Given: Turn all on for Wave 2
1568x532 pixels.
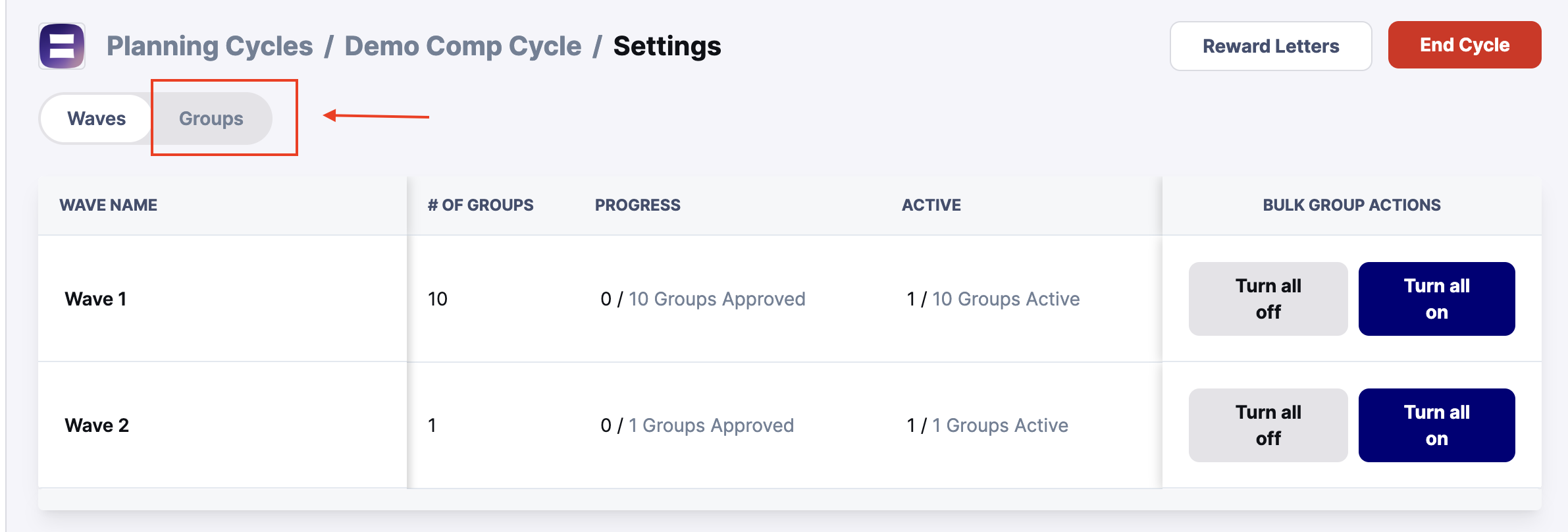Looking at the screenshot, I should 1436,425.
